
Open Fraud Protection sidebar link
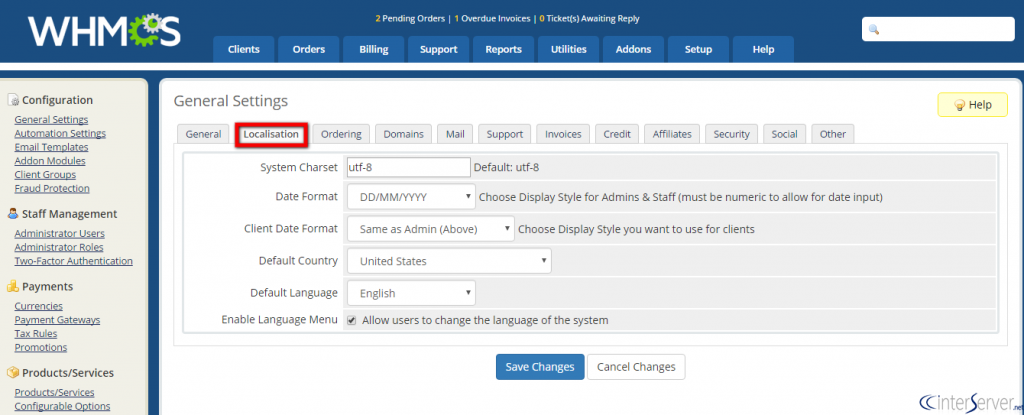click(52, 188)
